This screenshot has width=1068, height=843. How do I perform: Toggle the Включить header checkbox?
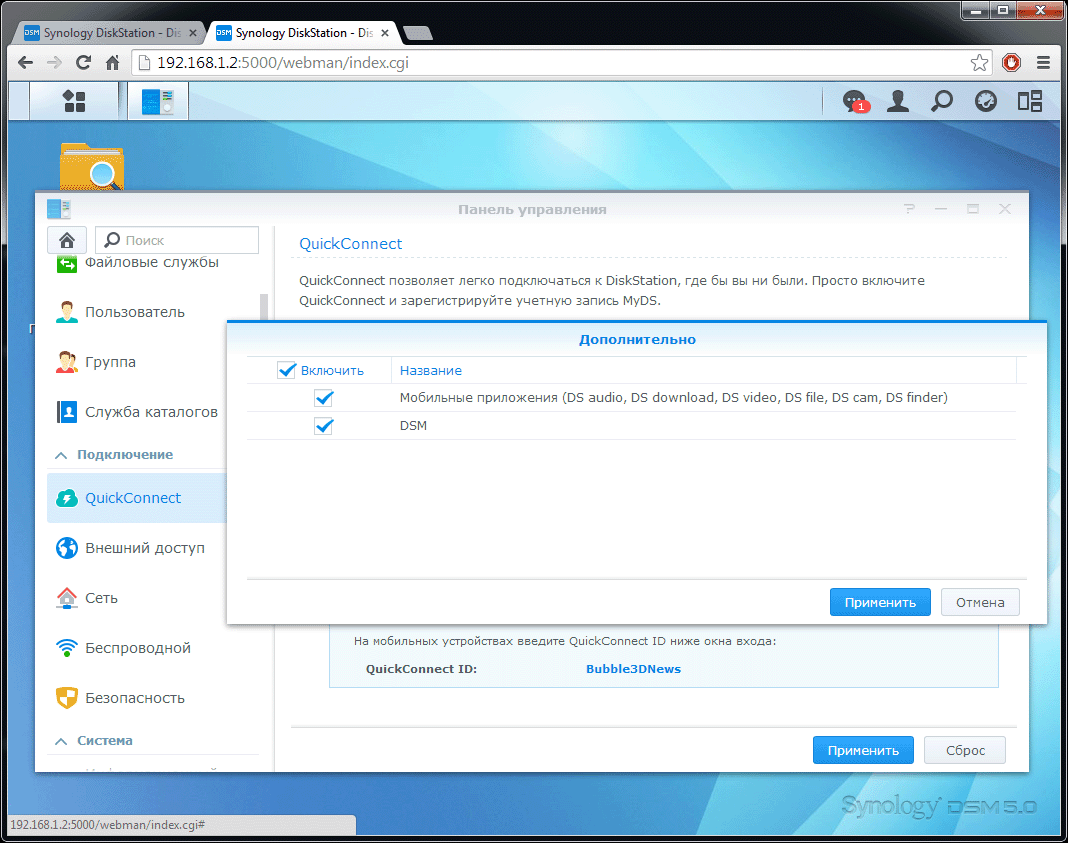pos(287,370)
